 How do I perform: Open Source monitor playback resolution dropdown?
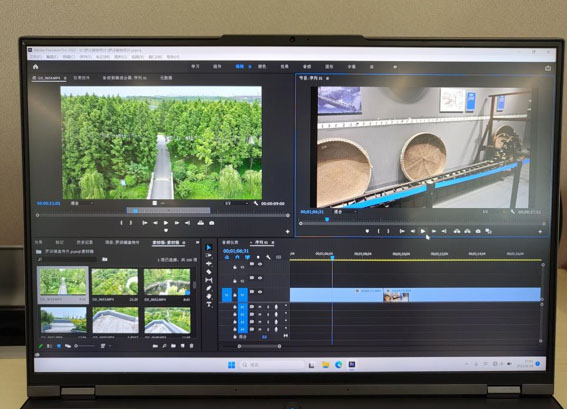click(236, 204)
